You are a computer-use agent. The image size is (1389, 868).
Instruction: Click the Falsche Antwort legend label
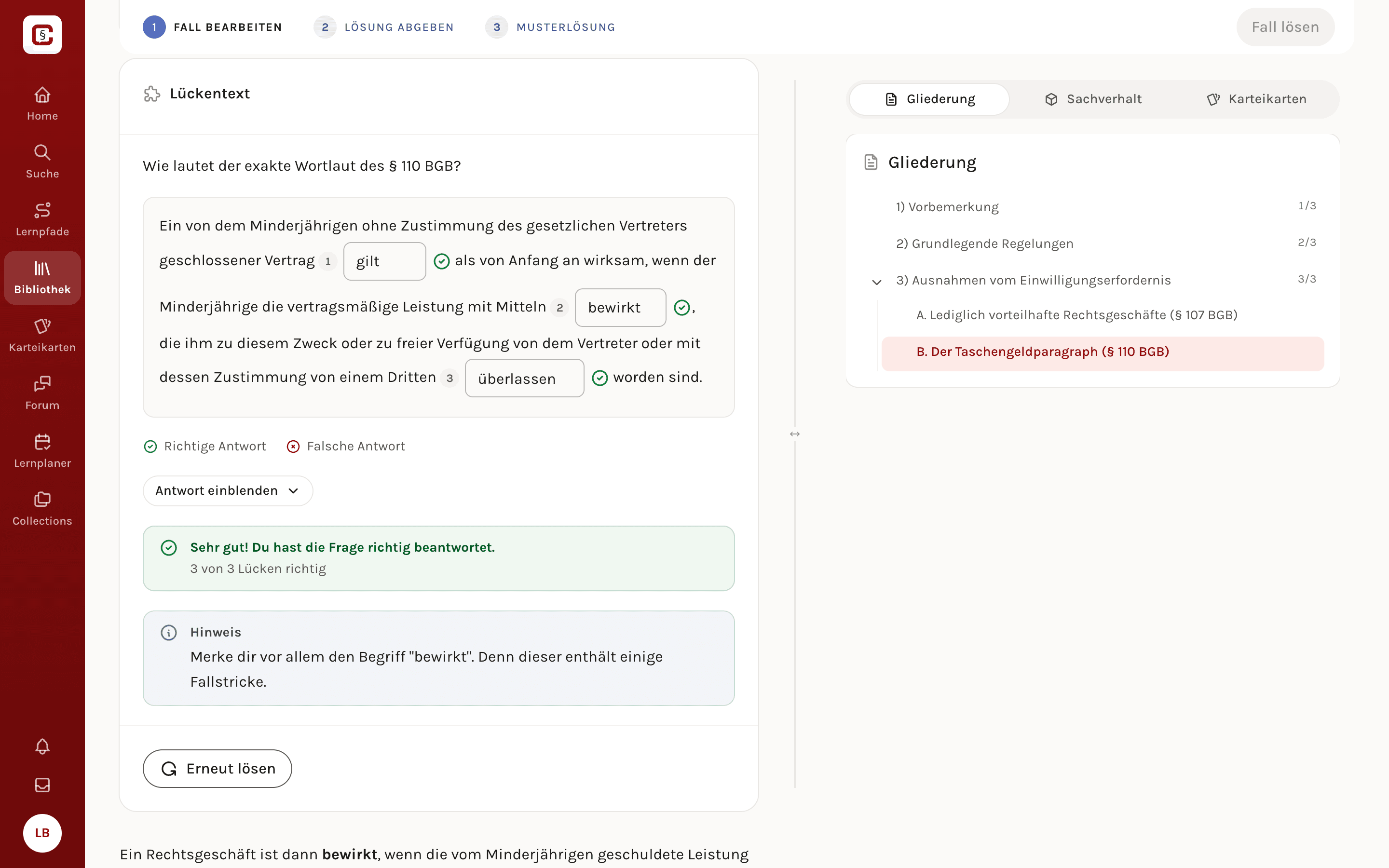coord(356,446)
